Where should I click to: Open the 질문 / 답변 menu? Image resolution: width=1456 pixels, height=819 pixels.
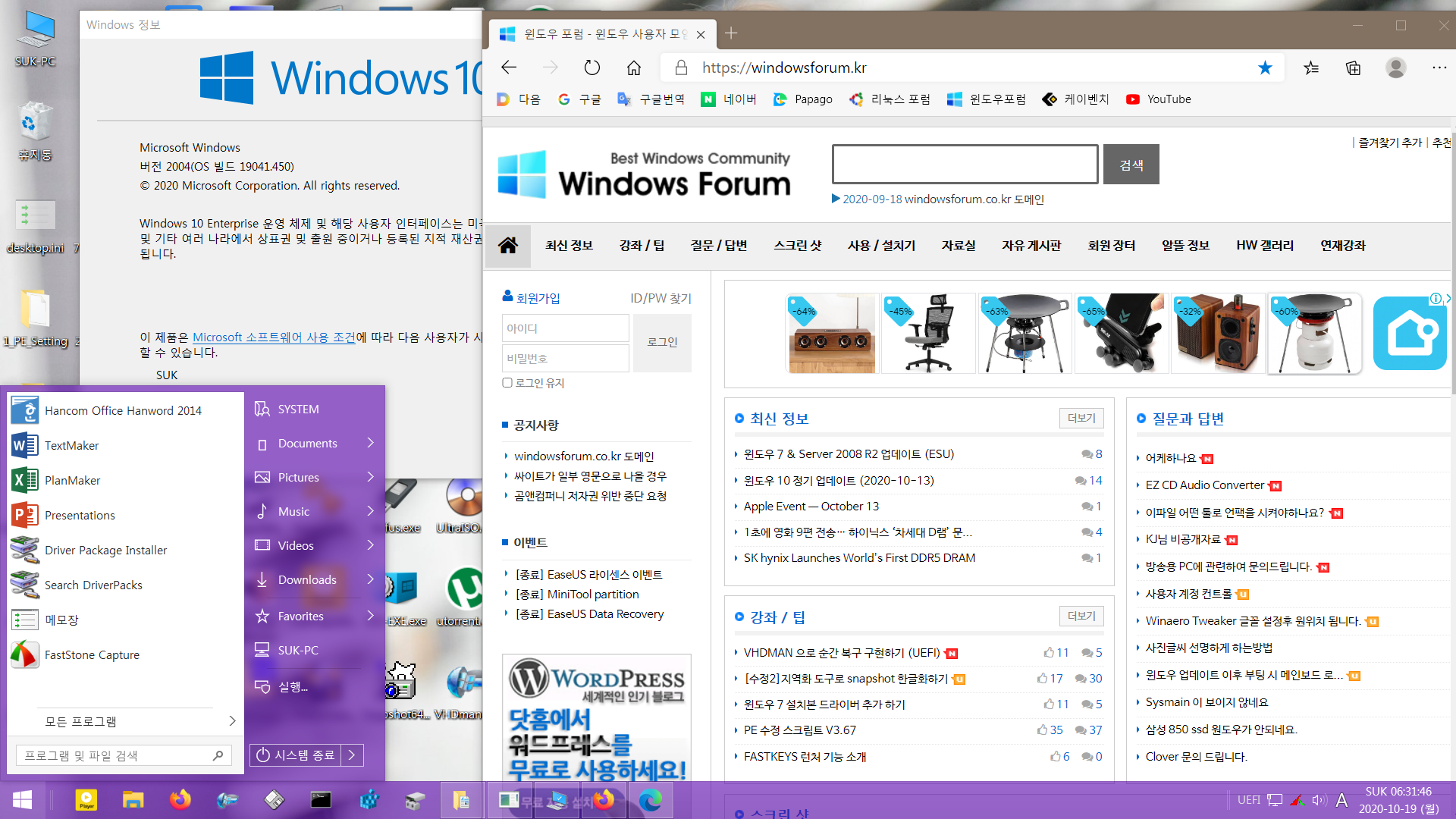[x=719, y=245]
